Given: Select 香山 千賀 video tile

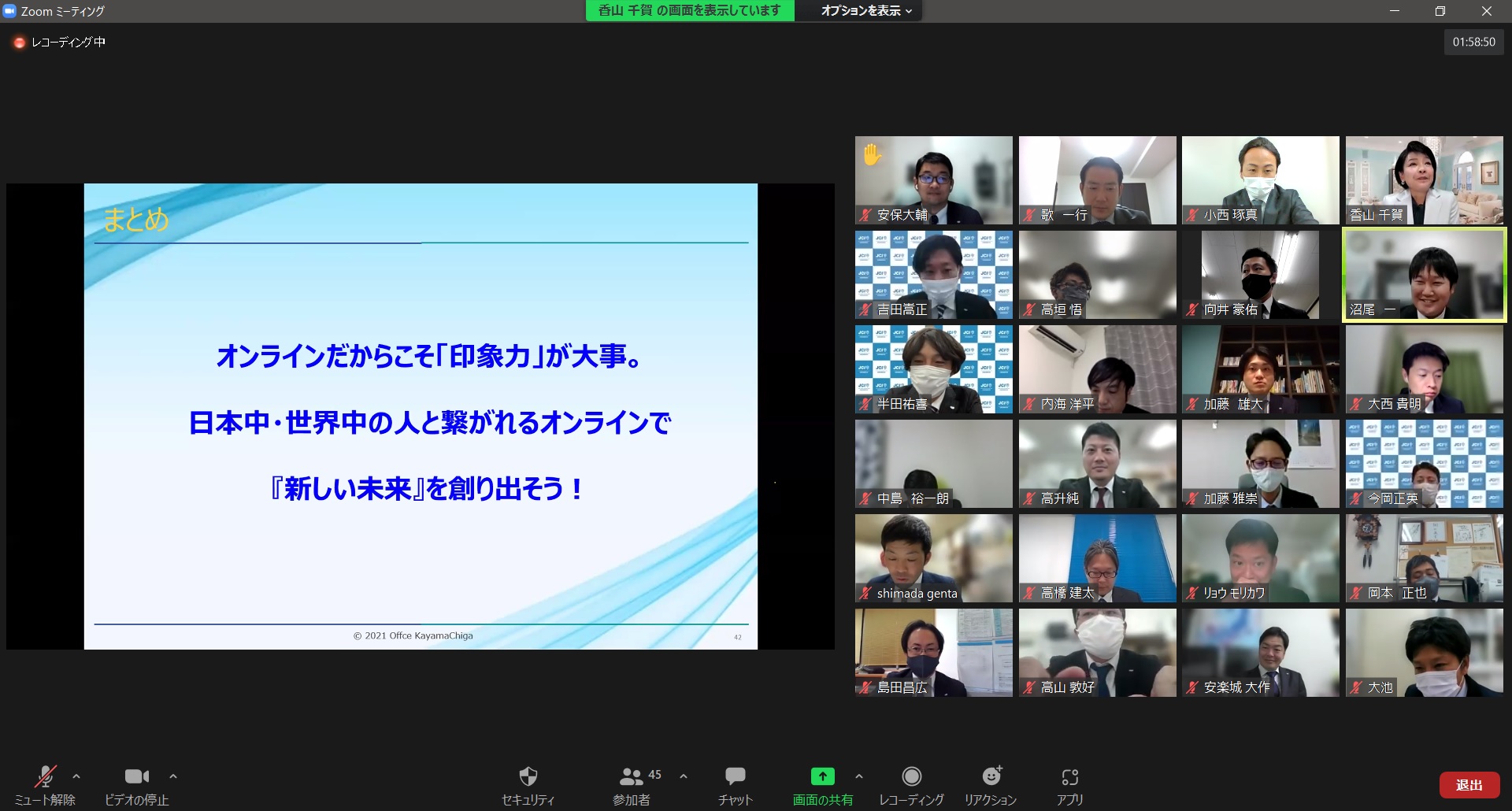Looking at the screenshot, I should coord(1425,180).
